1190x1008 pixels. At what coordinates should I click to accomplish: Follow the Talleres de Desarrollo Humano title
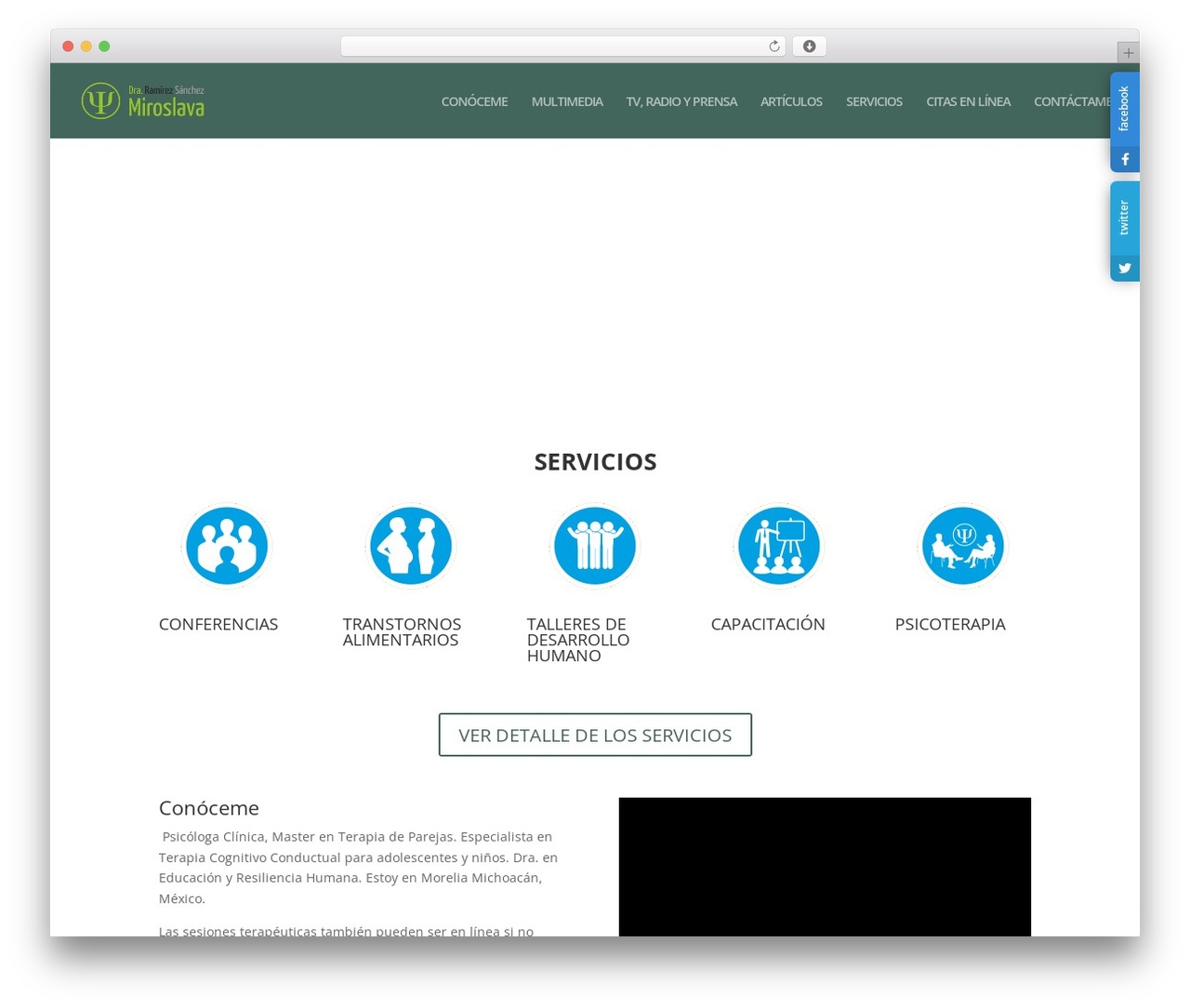pyautogui.click(x=578, y=640)
